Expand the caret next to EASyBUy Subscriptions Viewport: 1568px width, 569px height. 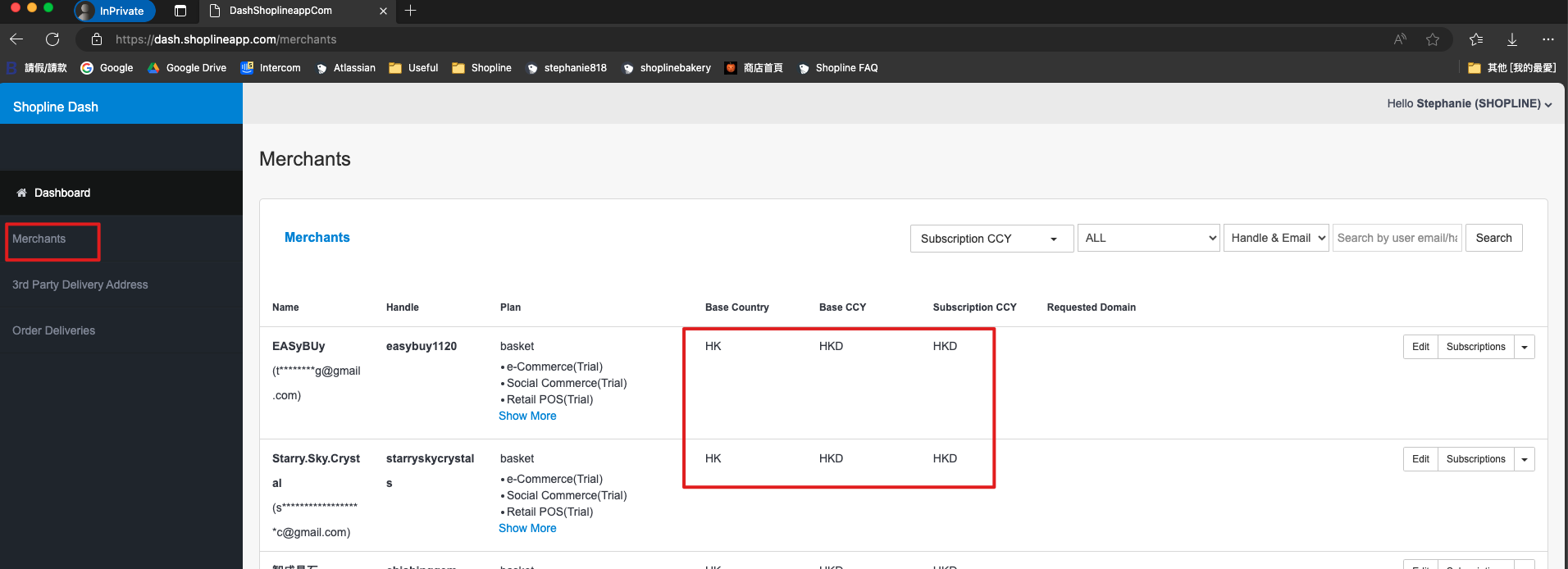(x=1525, y=347)
